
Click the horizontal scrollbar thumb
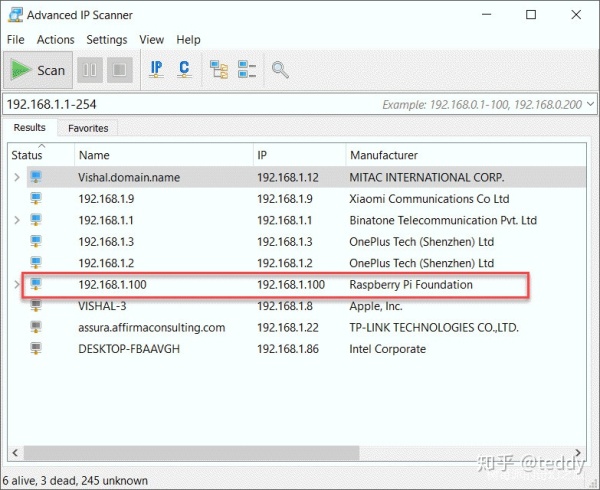point(191,453)
